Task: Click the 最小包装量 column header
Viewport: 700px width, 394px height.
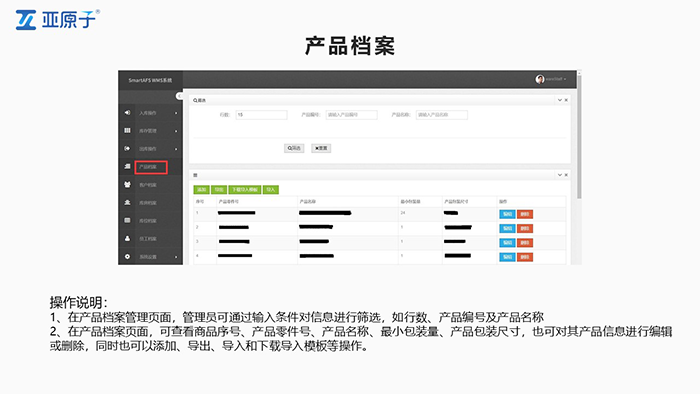Action: coord(410,202)
